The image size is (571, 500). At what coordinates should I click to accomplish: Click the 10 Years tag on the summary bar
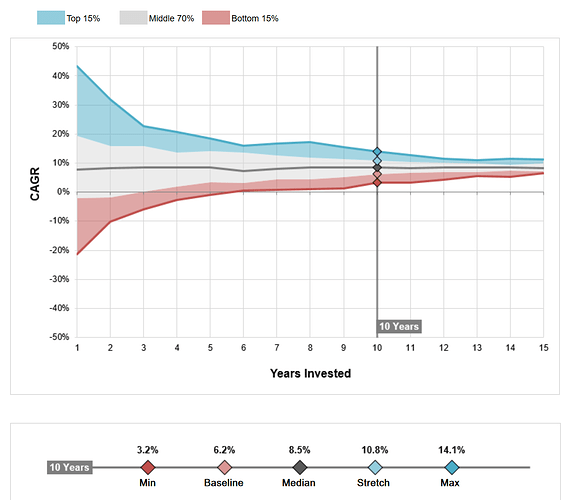70,467
